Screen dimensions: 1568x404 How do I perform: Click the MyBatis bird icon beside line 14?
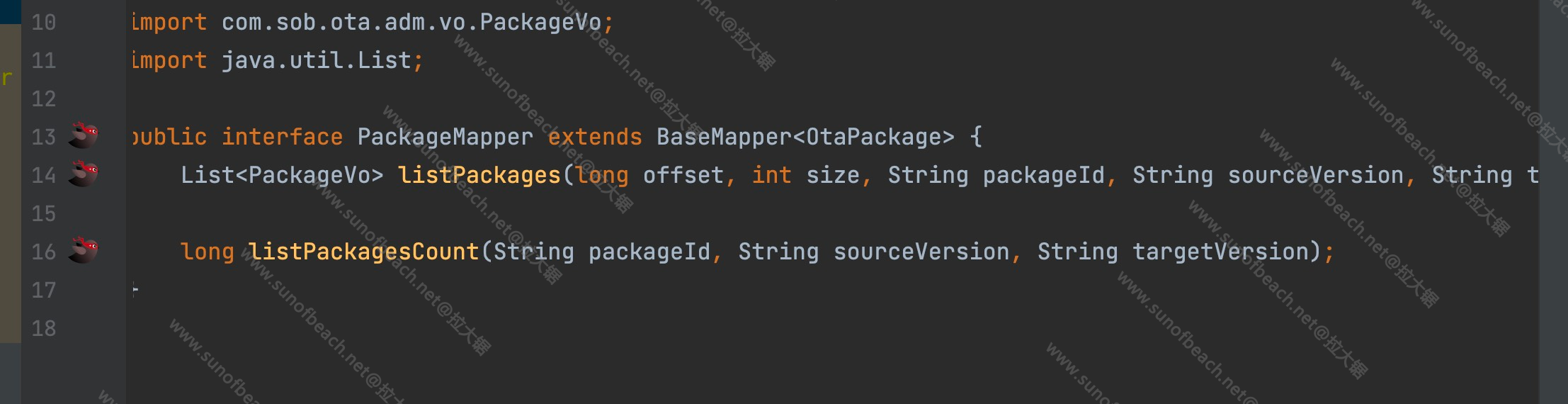tap(83, 173)
